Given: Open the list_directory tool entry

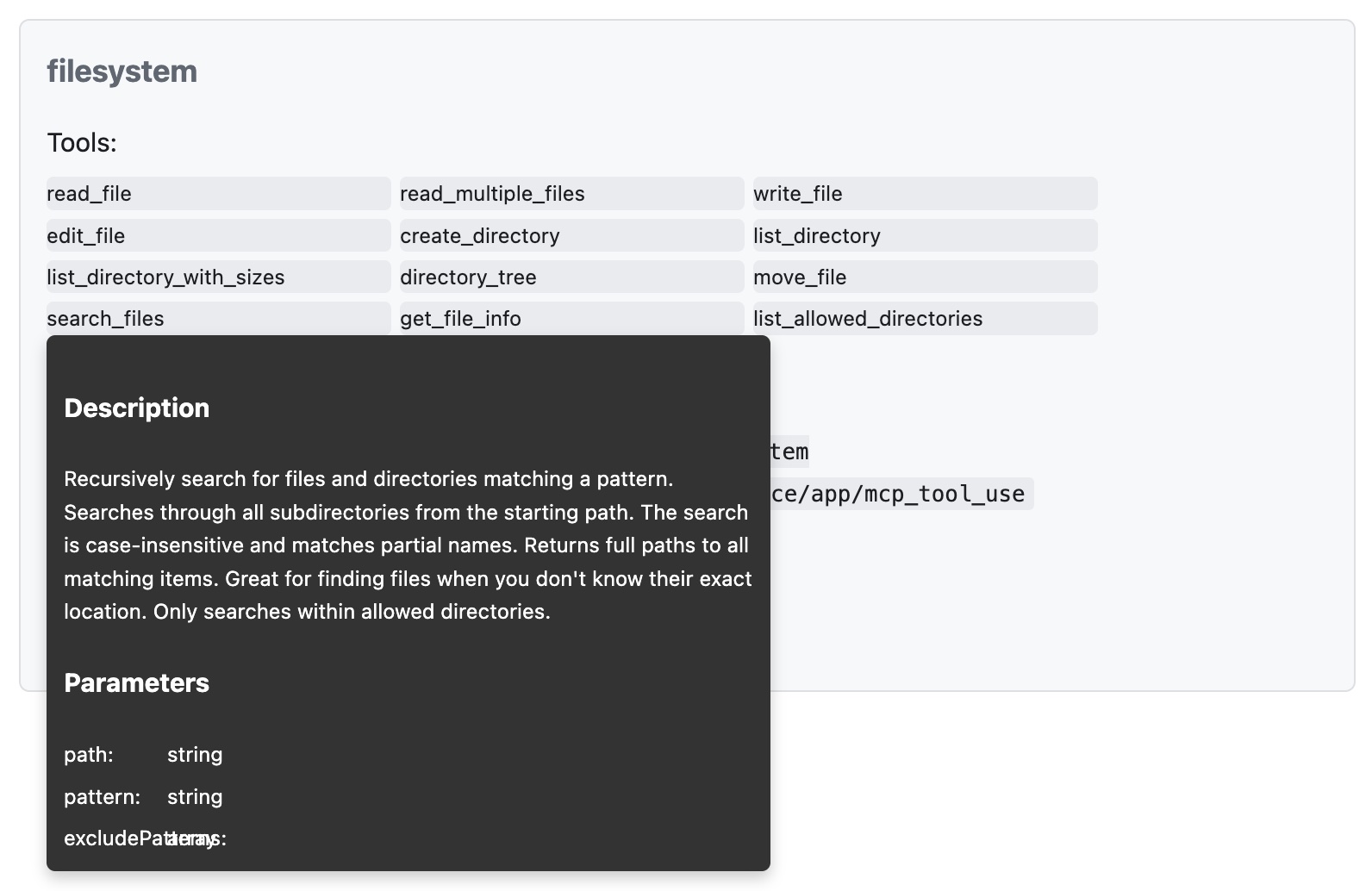Looking at the screenshot, I should click(926, 235).
